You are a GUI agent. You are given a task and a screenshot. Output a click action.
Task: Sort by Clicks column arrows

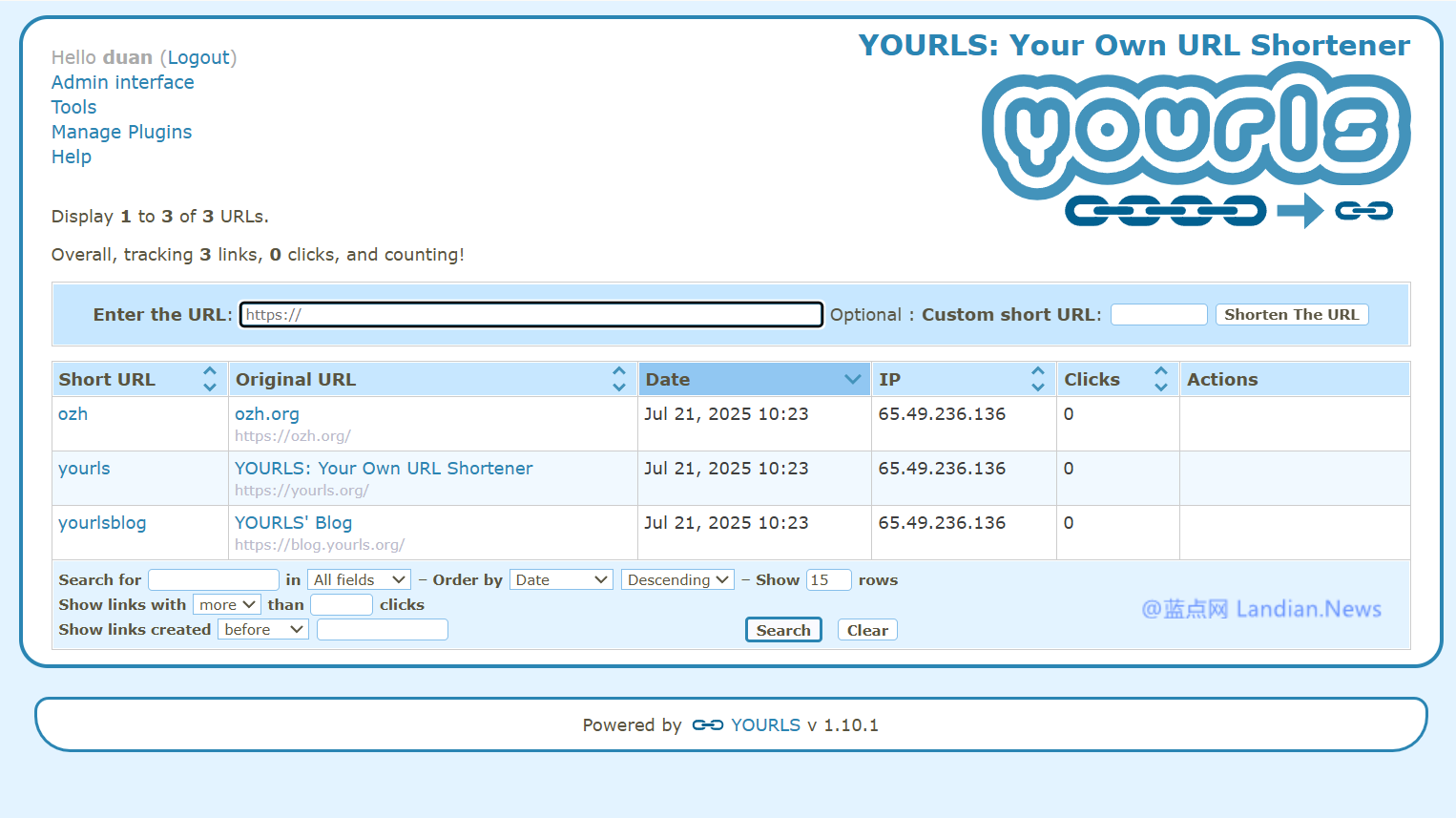point(1160,379)
